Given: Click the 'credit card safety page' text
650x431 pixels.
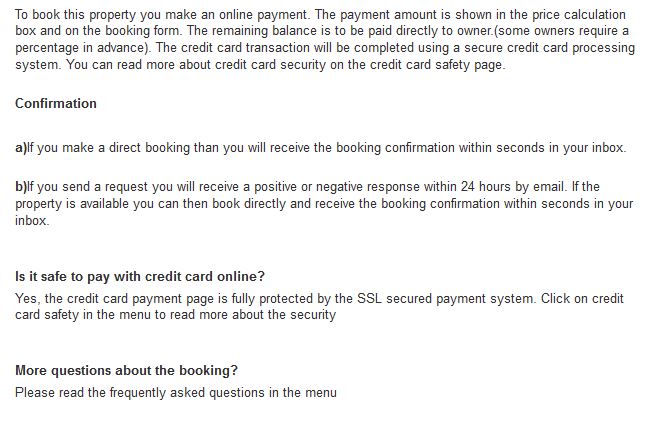Looking at the screenshot, I should (437, 65).
